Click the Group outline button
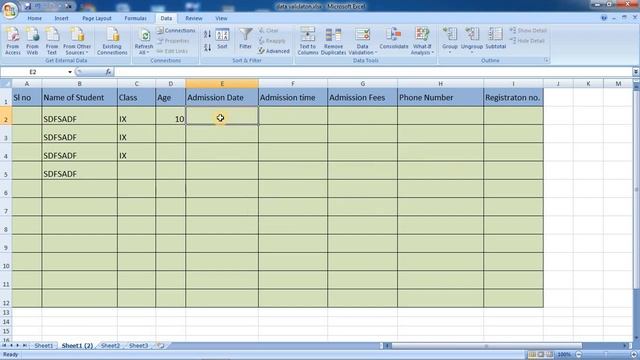Image resolution: width=640 pixels, height=360 pixels. (450, 41)
